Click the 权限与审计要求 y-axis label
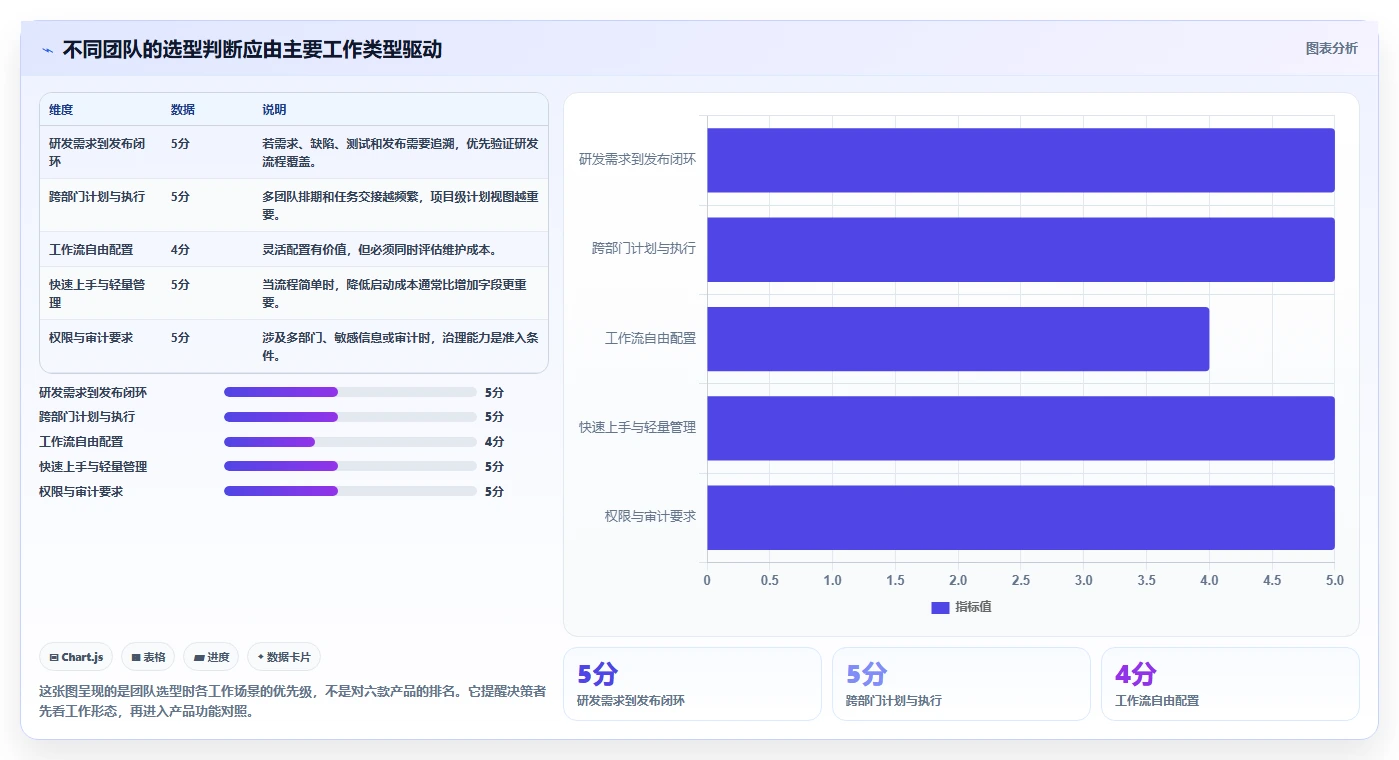The height and width of the screenshot is (760, 1399). tap(650, 517)
